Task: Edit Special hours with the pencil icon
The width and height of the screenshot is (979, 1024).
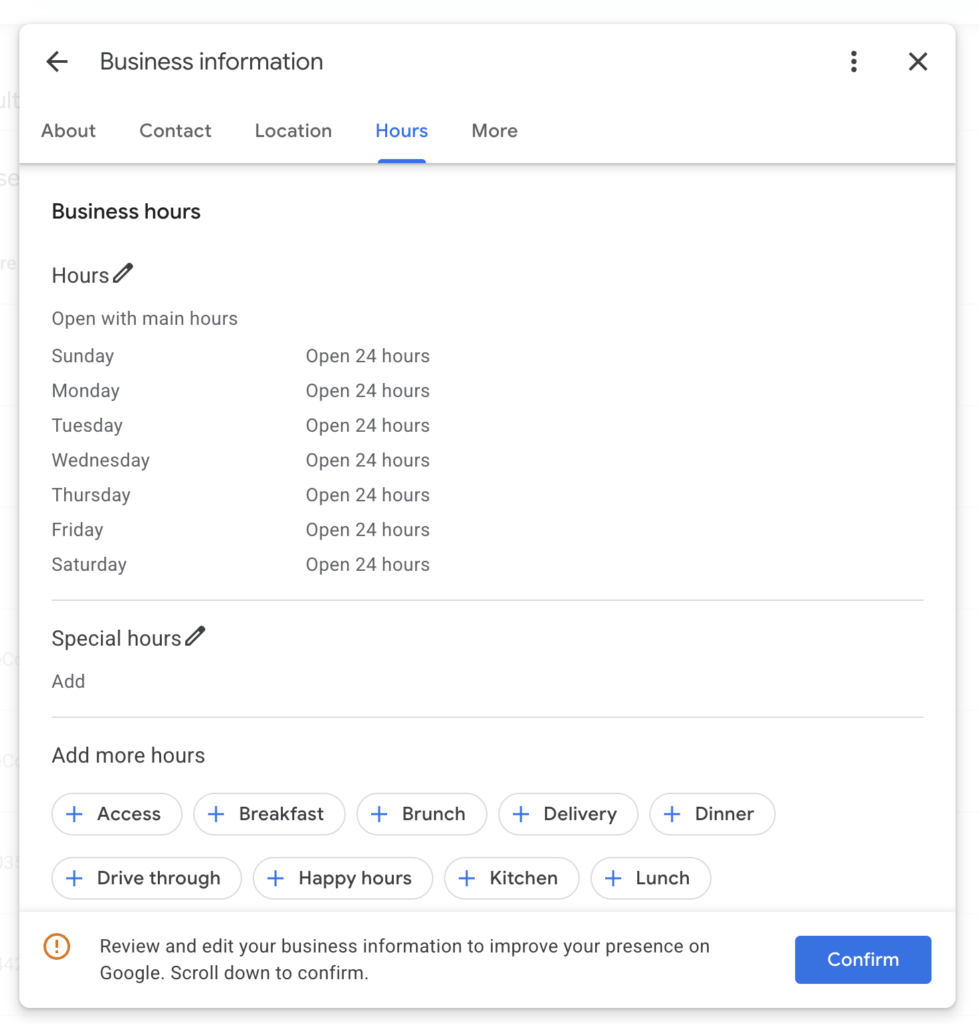Action: [x=195, y=636]
